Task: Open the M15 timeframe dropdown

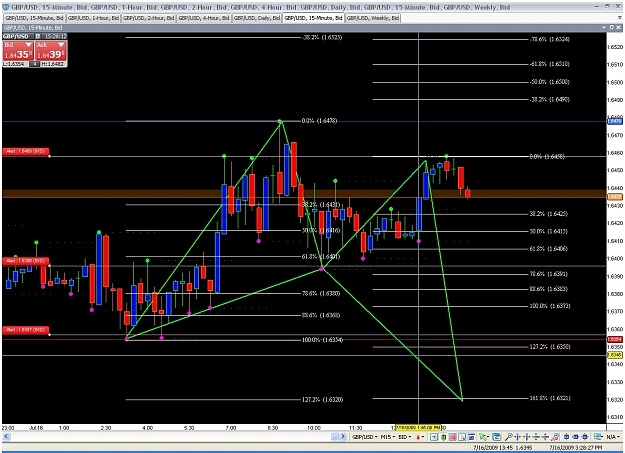Action: [387, 437]
